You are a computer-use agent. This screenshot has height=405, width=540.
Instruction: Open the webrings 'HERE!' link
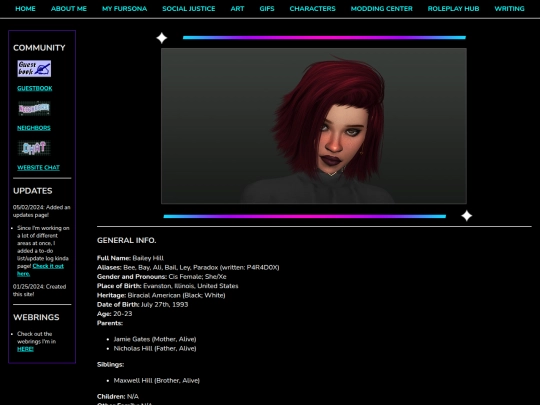[25, 349]
